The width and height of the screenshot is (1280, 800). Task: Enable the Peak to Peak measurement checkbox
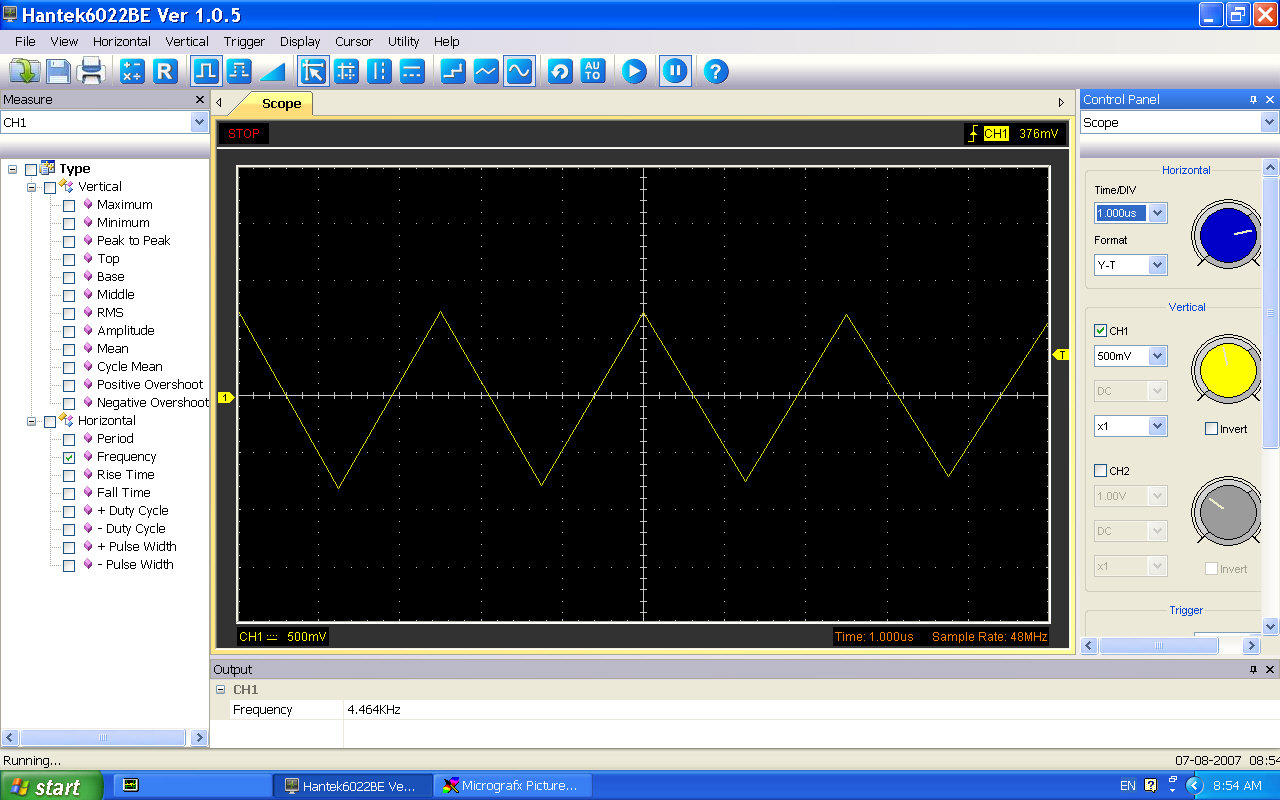coord(69,241)
